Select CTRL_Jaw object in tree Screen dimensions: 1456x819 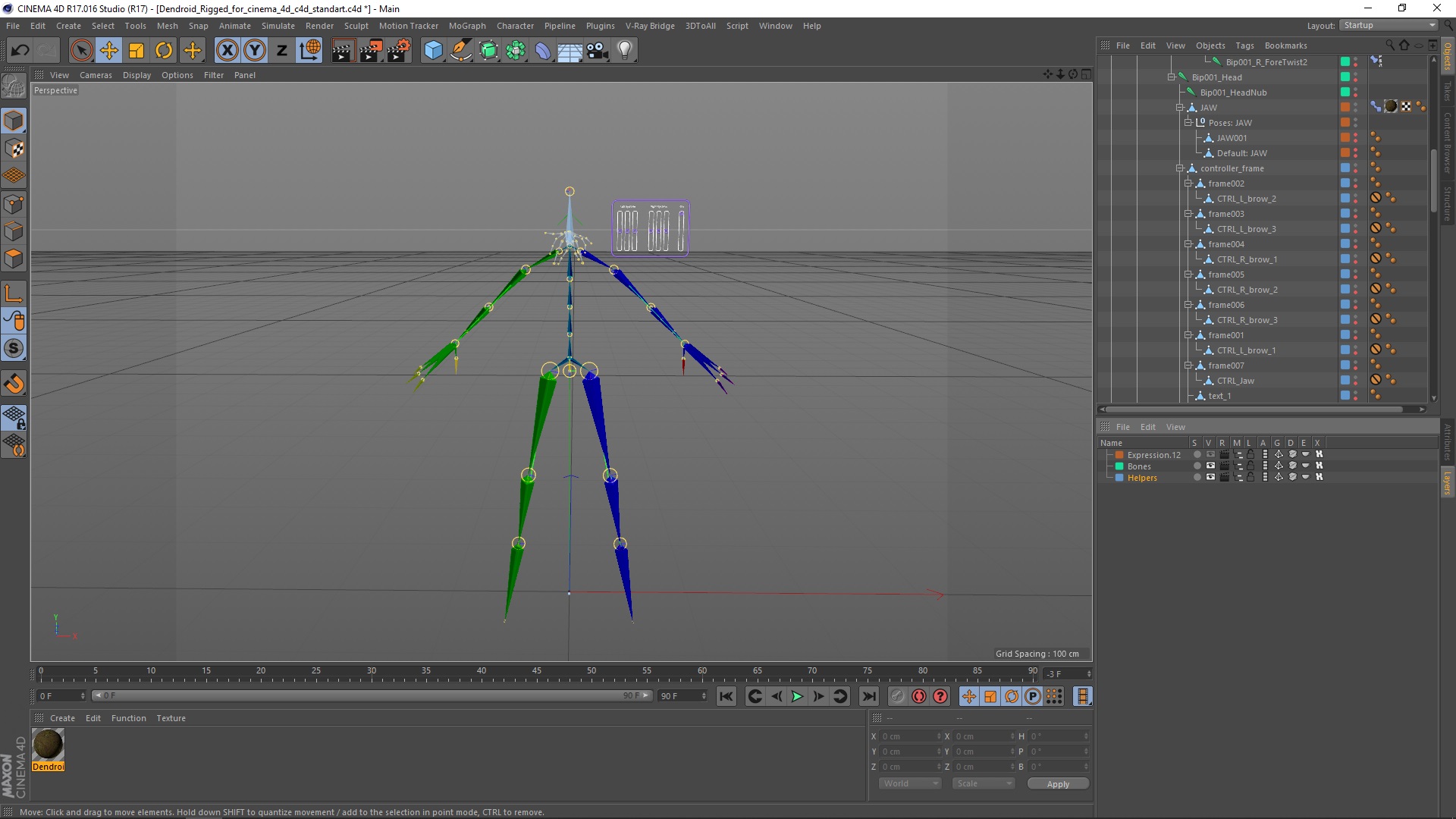(x=1235, y=381)
